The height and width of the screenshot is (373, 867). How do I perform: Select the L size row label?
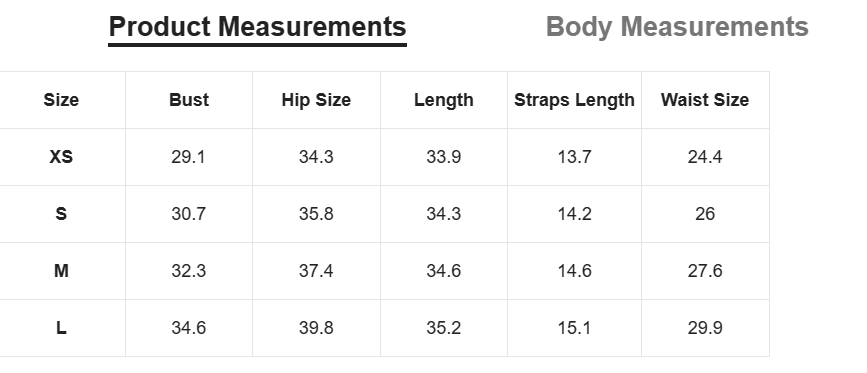tap(61, 328)
